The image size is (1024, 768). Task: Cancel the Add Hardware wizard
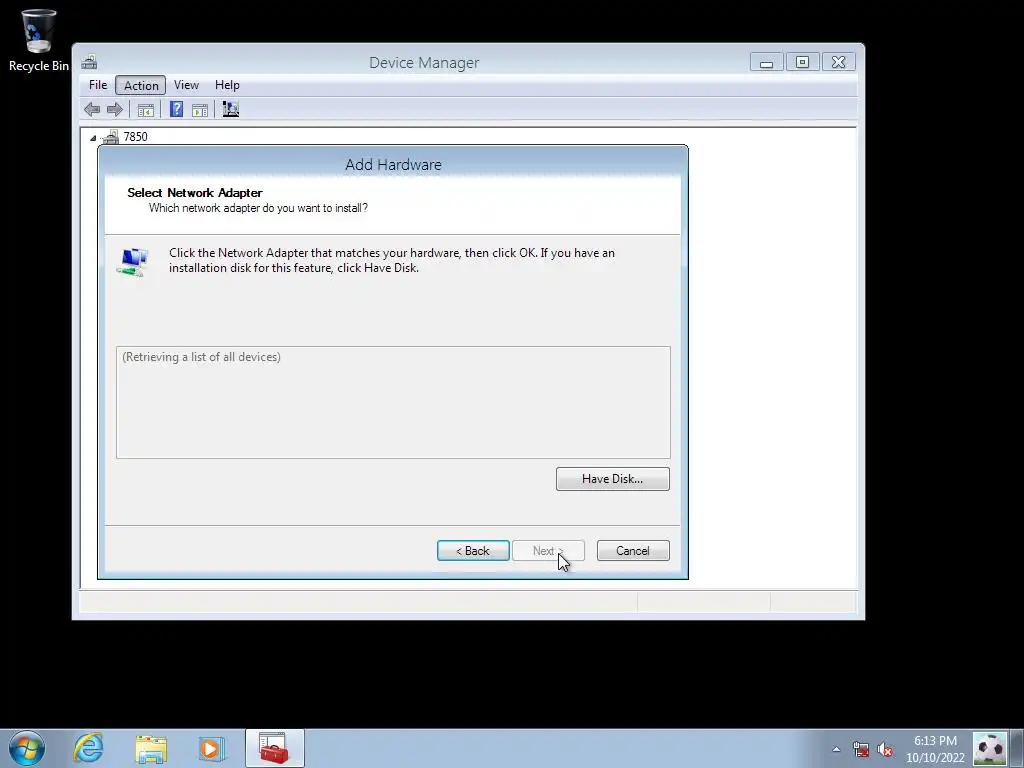(633, 551)
